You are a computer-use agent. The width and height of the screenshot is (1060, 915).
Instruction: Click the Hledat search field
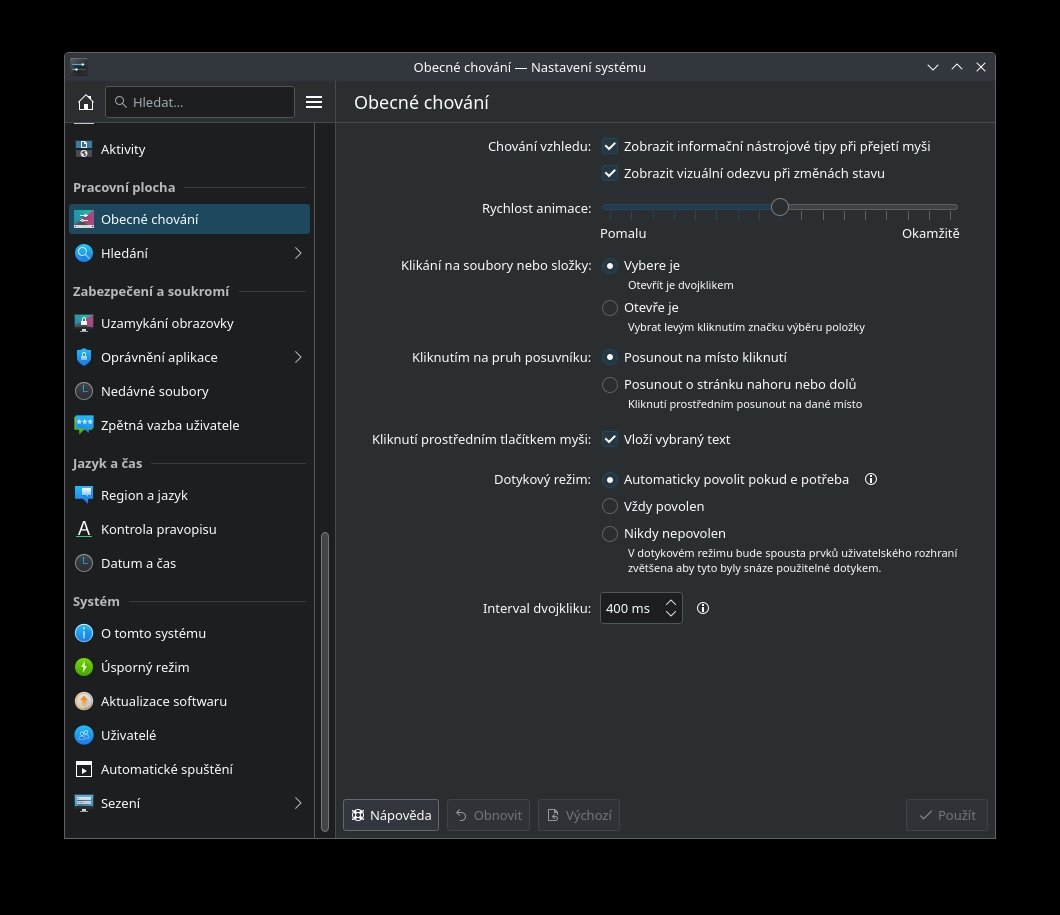200,102
